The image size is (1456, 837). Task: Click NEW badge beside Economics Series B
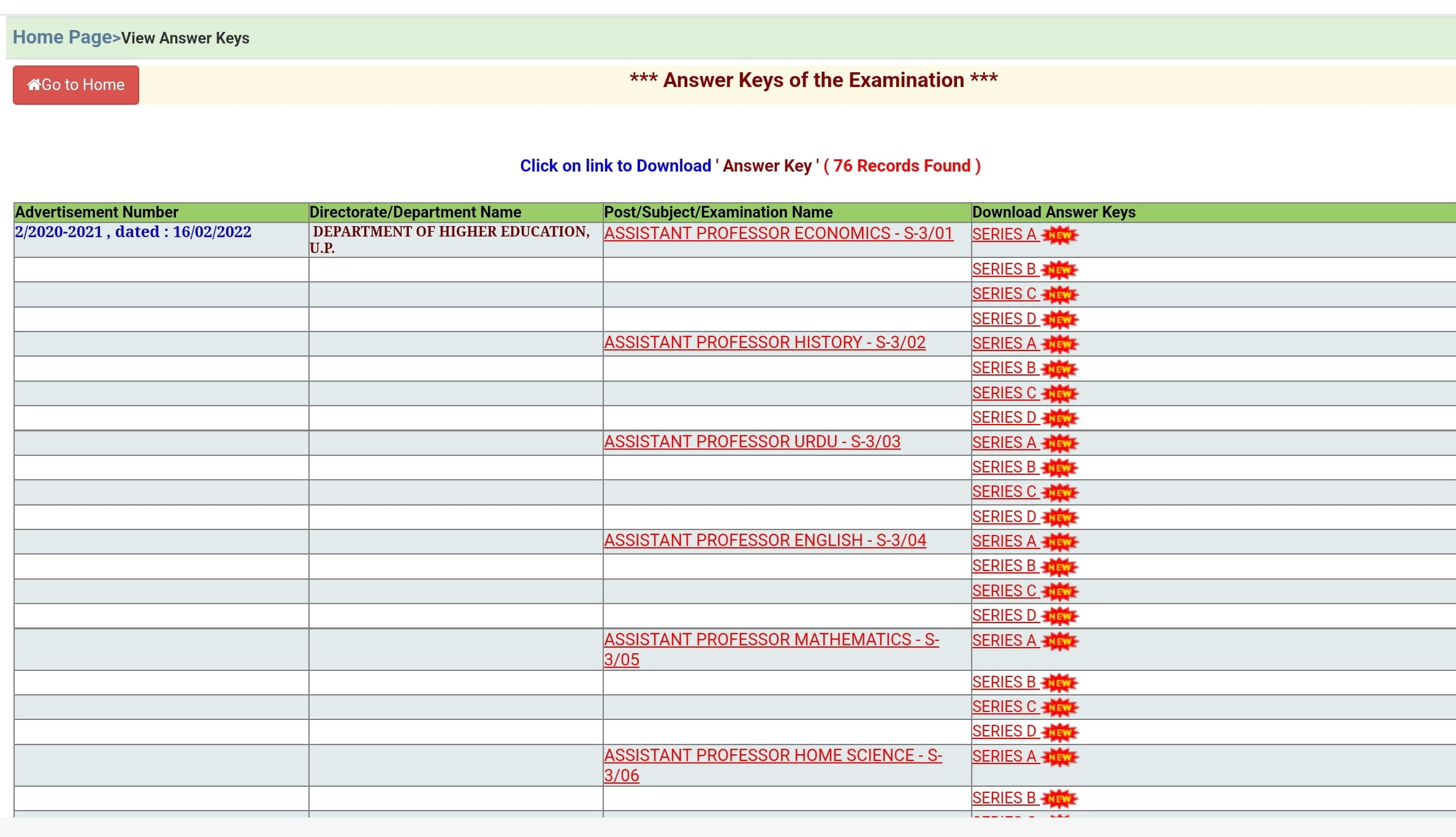click(x=1059, y=270)
